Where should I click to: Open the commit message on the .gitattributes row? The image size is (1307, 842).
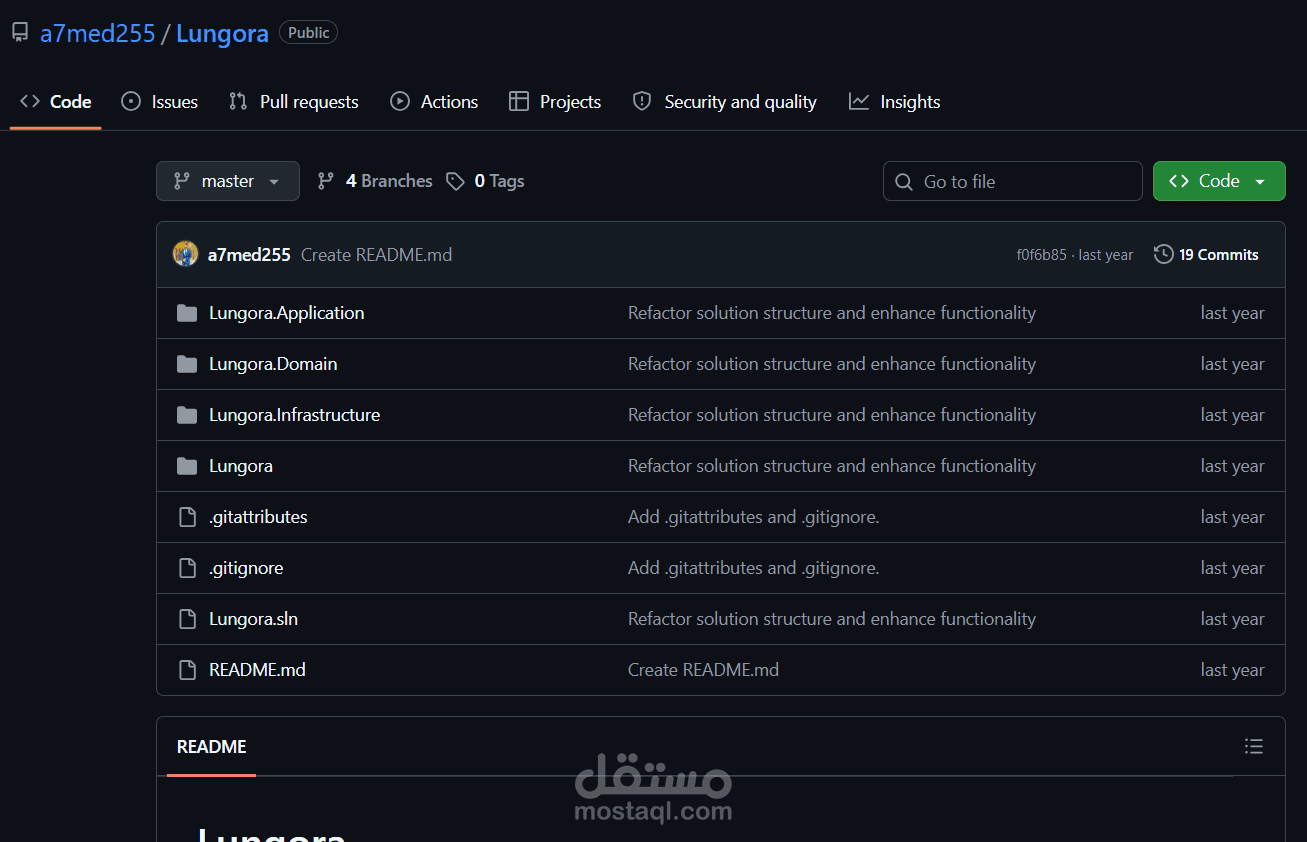pyautogui.click(x=753, y=517)
